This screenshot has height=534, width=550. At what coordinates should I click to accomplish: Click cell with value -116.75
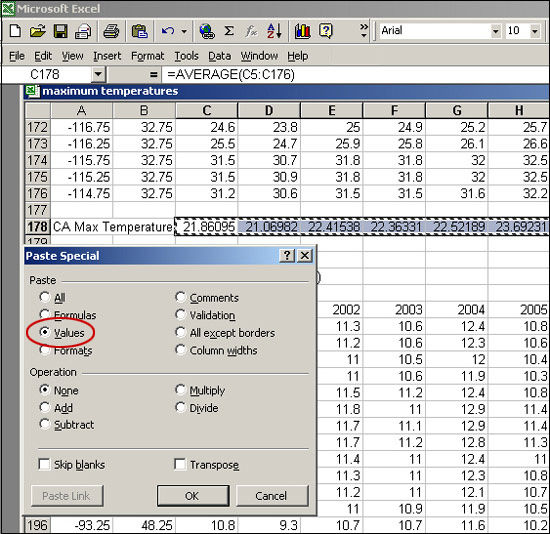pyautogui.click(x=82, y=127)
